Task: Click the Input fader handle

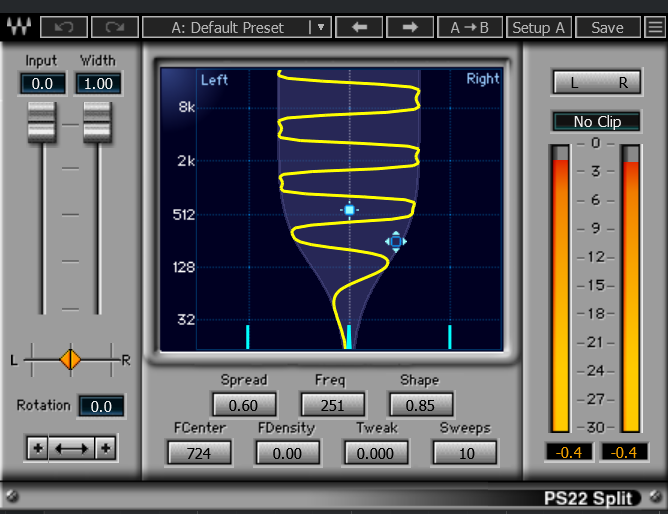Action: pos(42,123)
